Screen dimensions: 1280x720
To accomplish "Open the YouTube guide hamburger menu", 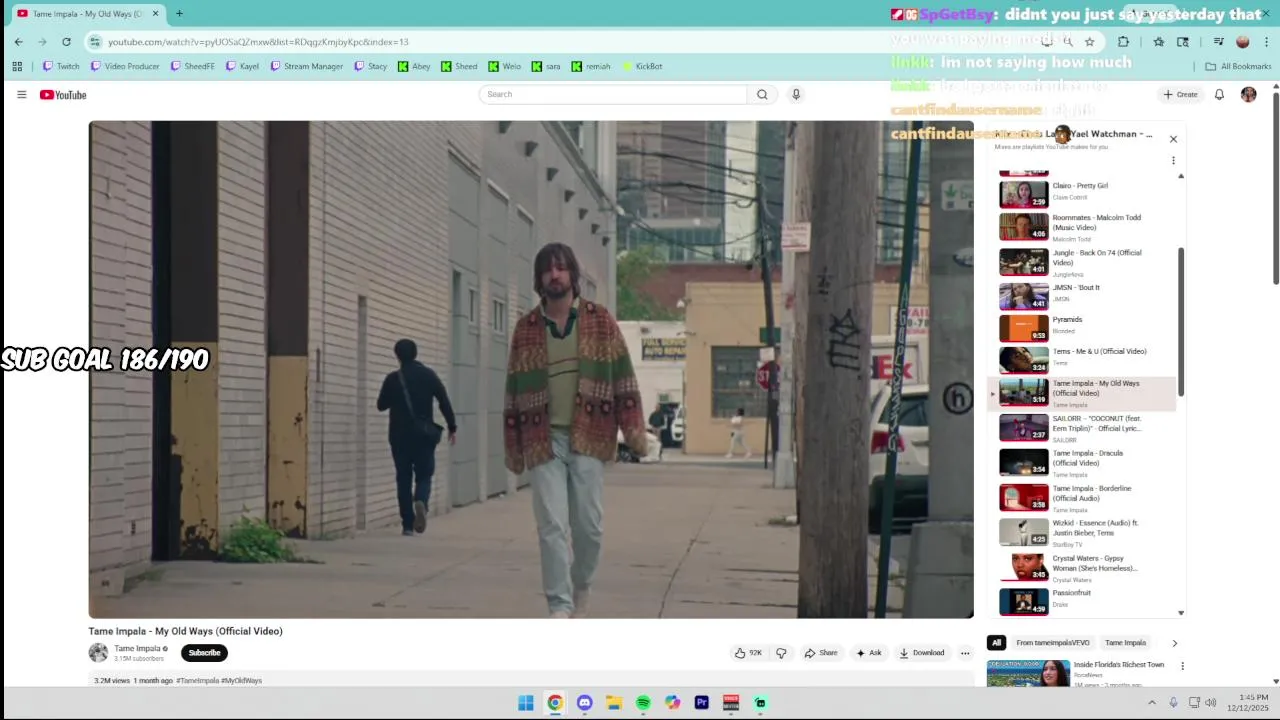I will click(21, 95).
